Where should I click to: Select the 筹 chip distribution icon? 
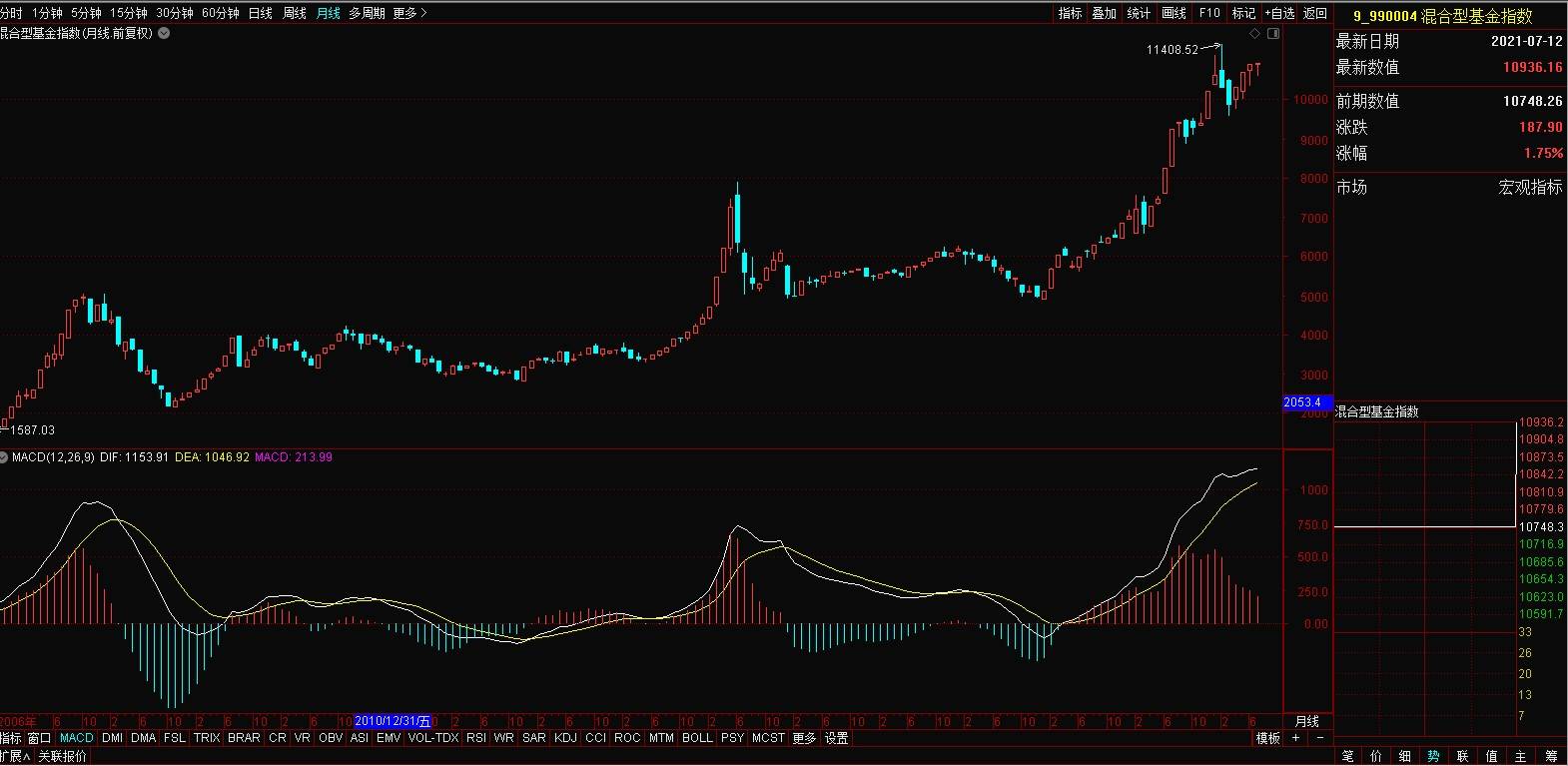pyautogui.click(x=1551, y=756)
